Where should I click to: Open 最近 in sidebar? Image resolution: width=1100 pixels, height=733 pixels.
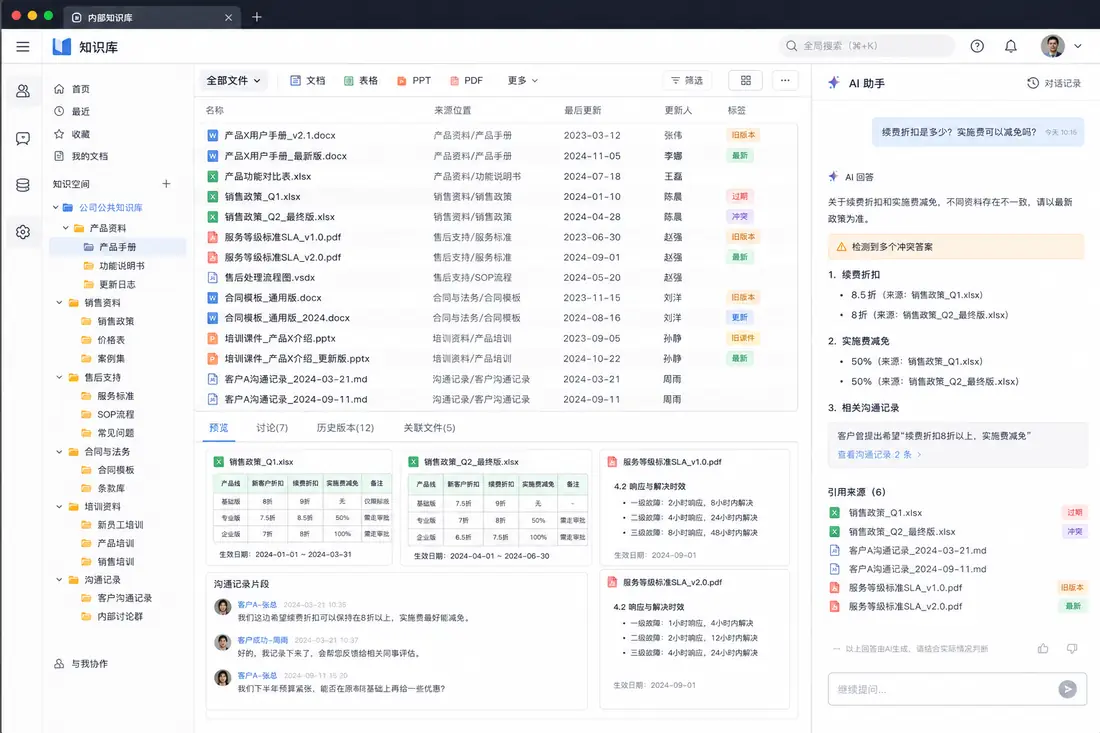(x=73, y=112)
